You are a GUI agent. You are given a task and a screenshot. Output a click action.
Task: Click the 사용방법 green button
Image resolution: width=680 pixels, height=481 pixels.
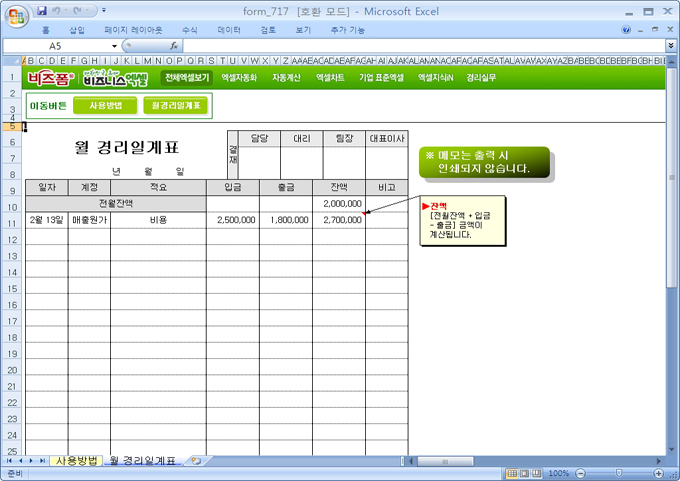(105, 105)
